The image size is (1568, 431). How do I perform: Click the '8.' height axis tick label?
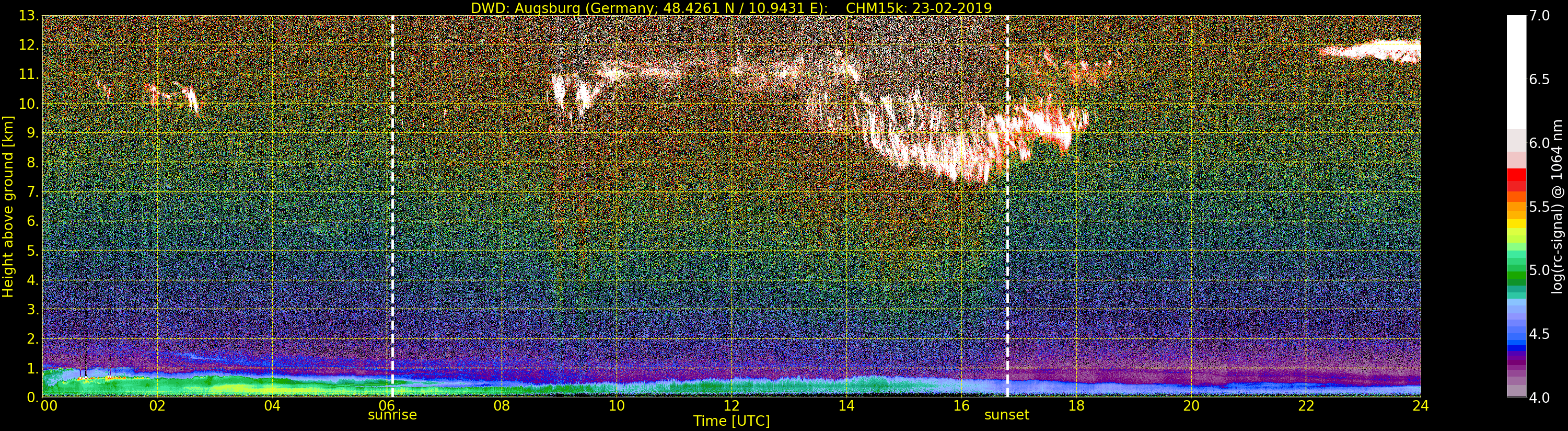(x=33, y=162)
